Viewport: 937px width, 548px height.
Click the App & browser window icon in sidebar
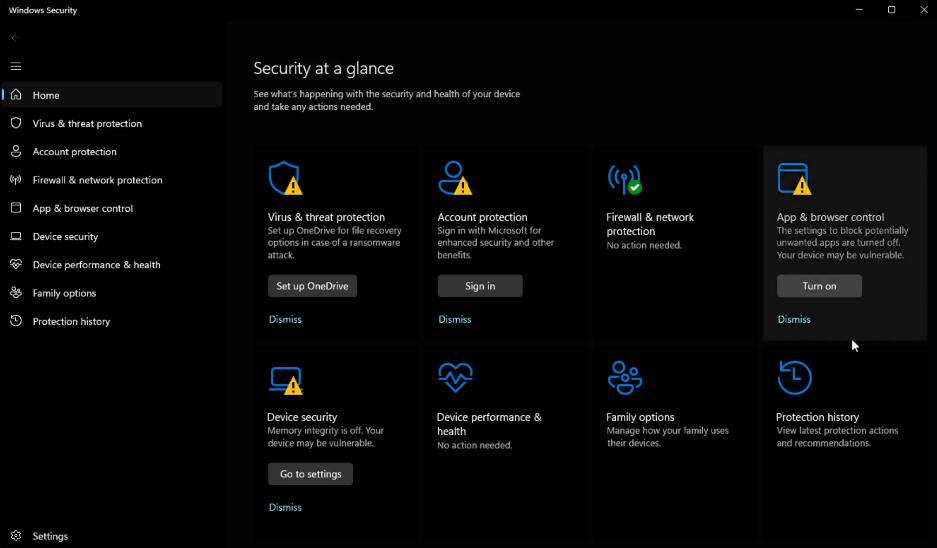point(16,208)
